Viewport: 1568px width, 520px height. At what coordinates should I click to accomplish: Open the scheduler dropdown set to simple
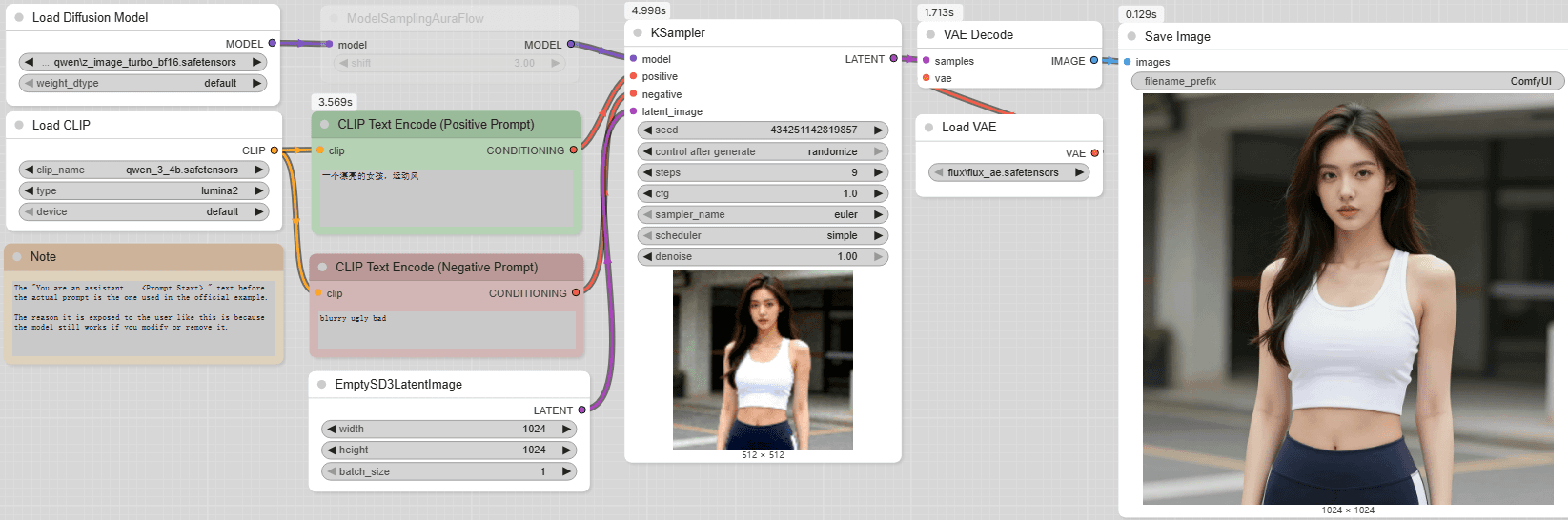tap(763, 235)
